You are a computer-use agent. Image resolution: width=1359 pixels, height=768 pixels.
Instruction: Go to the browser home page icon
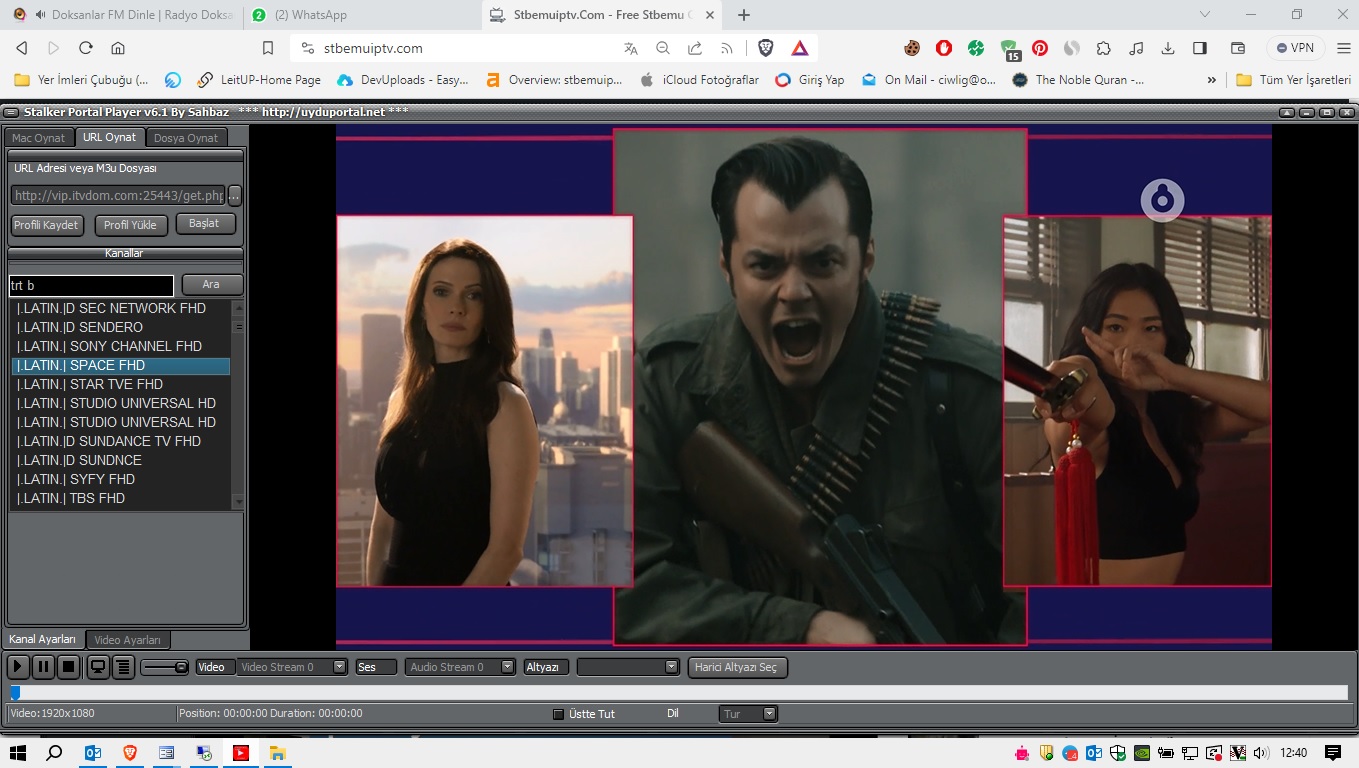pyautogui.click(x=118, y=48)
